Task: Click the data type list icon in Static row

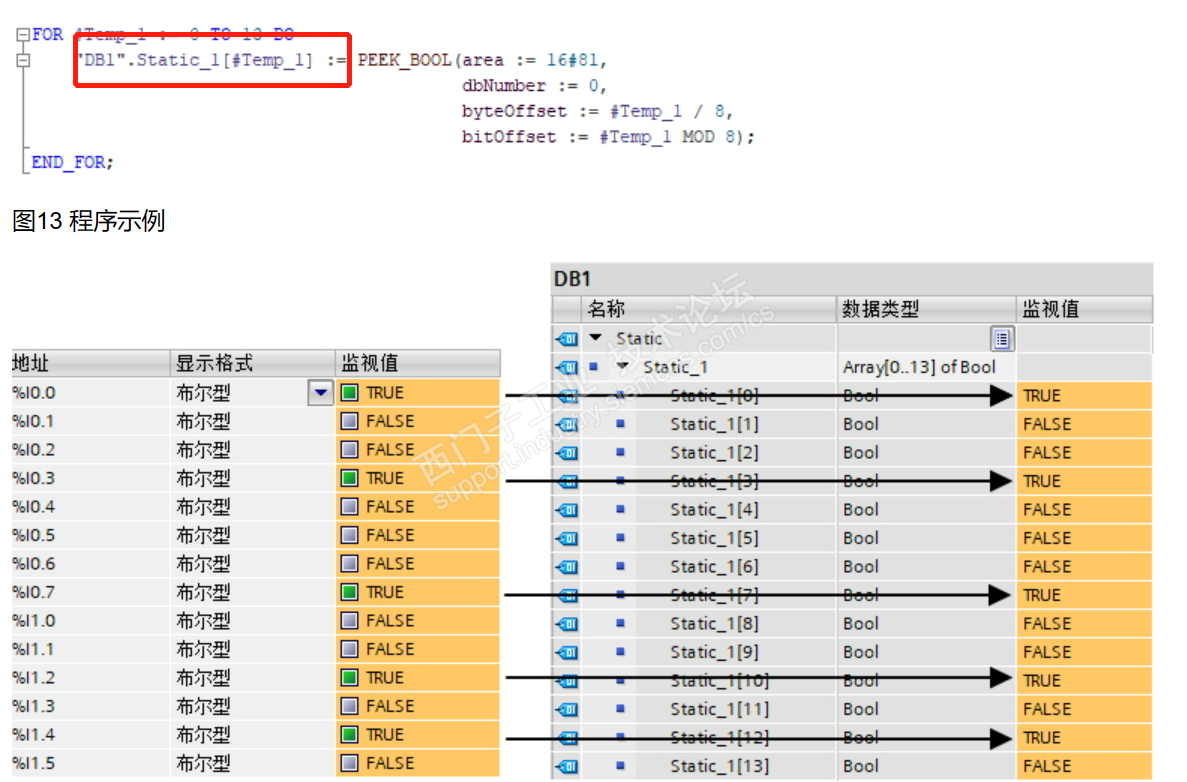Action: [x=1002, y=339]
